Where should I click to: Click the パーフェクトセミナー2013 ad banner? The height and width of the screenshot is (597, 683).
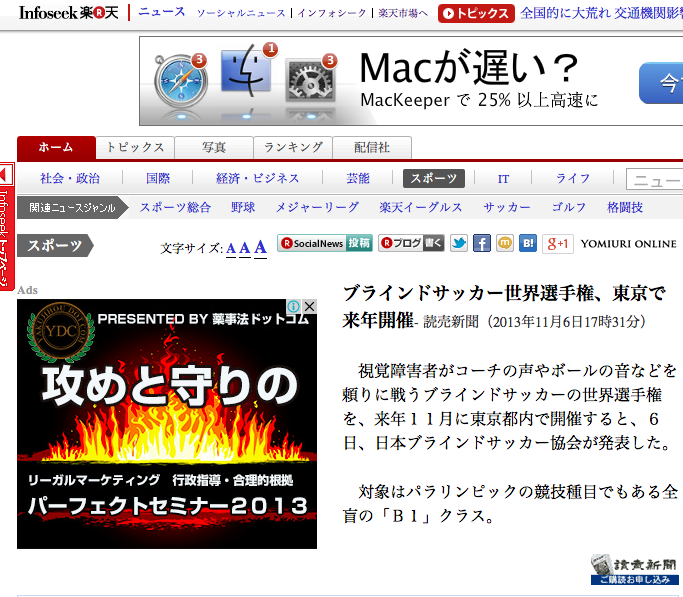click(167, 424)
